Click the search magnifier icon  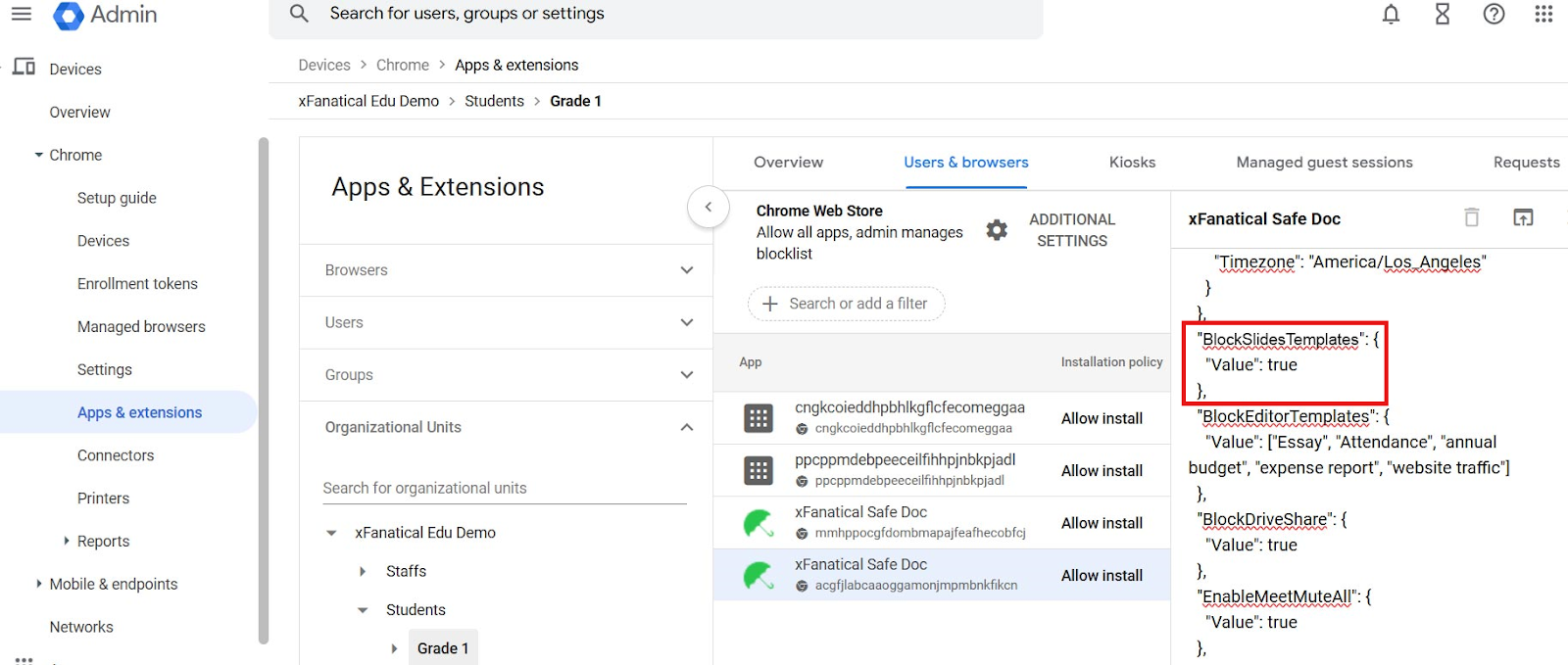(299, 14)
